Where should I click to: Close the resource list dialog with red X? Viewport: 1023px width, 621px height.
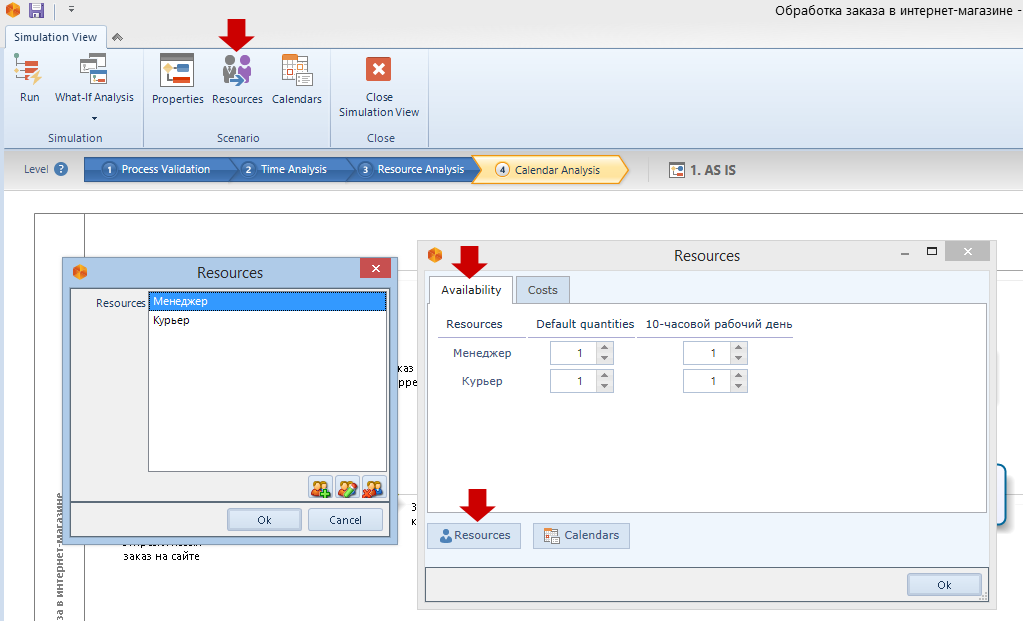tap(375, 268)
